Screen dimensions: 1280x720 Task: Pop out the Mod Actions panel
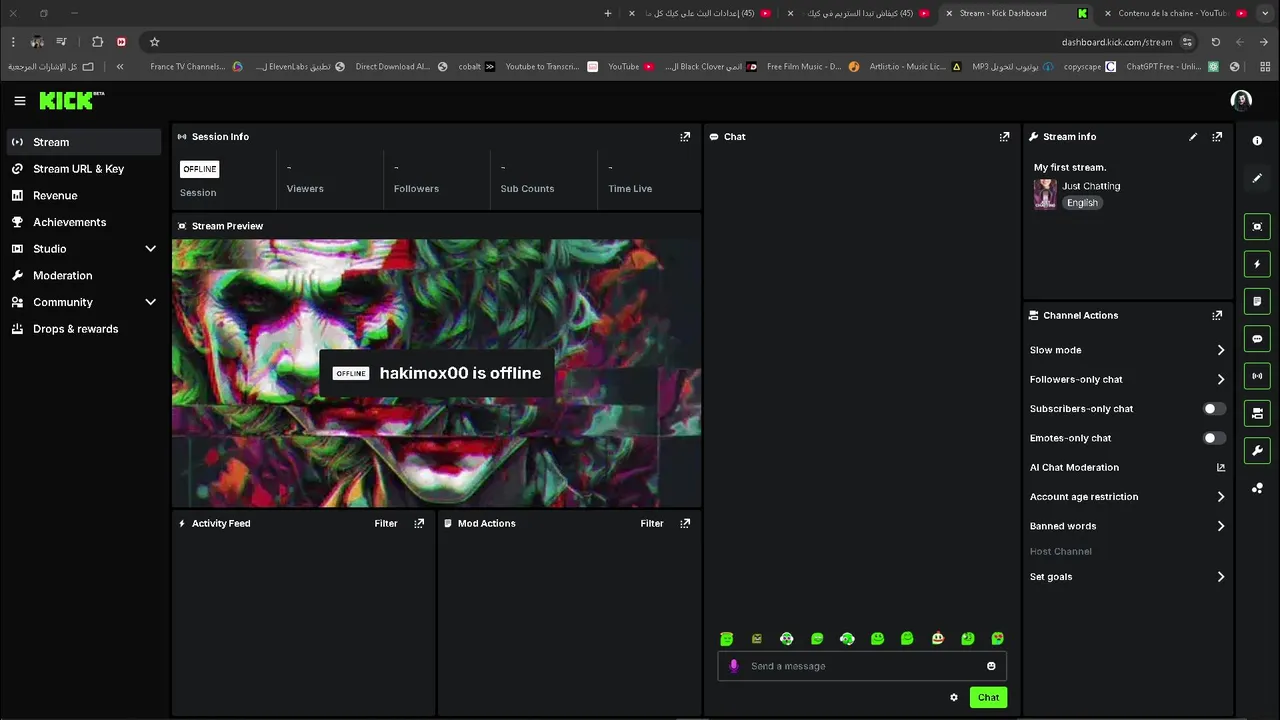tap(685, 523)
